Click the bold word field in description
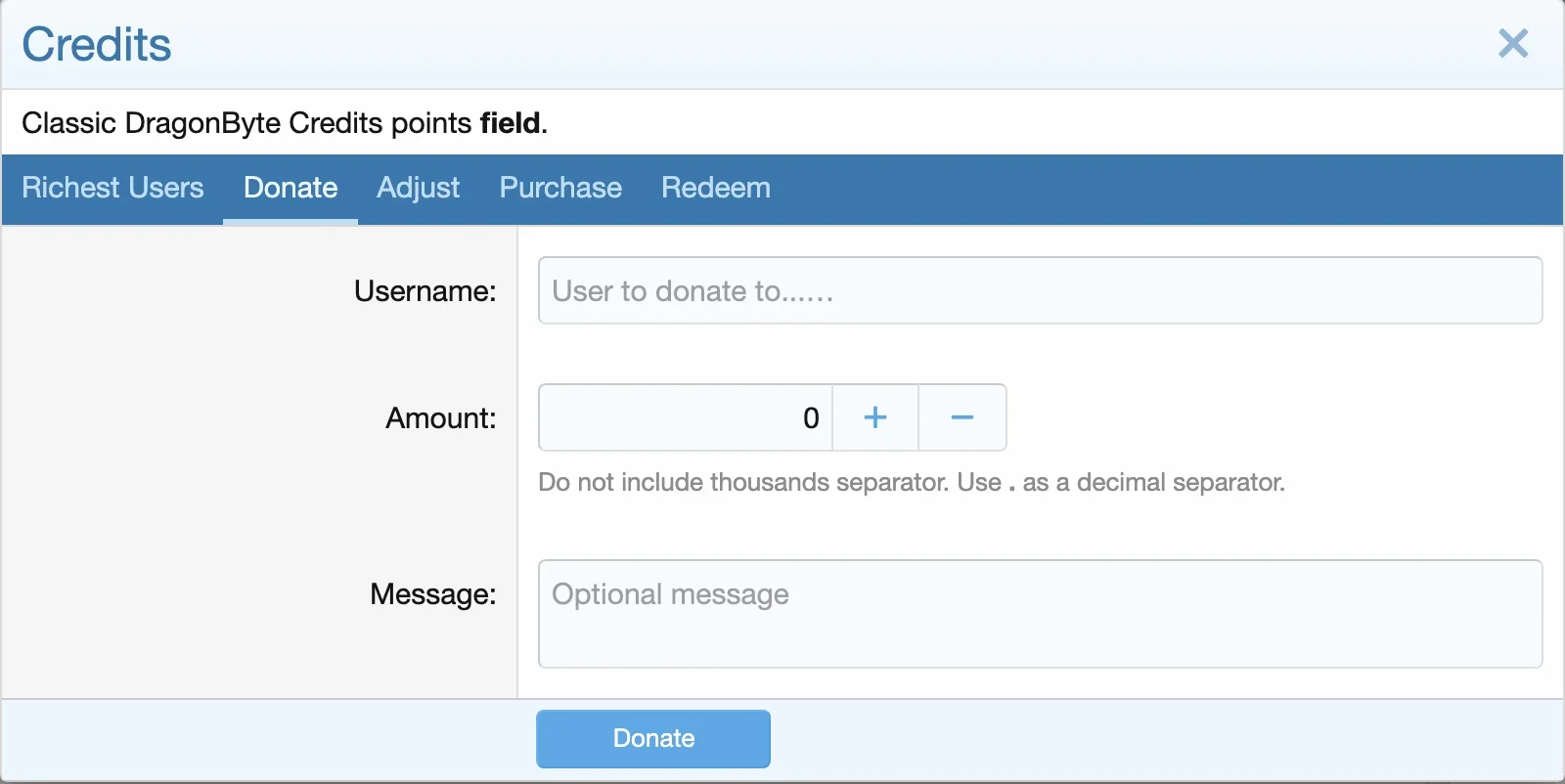This screenshot has width=1565, height=784. 511,123
